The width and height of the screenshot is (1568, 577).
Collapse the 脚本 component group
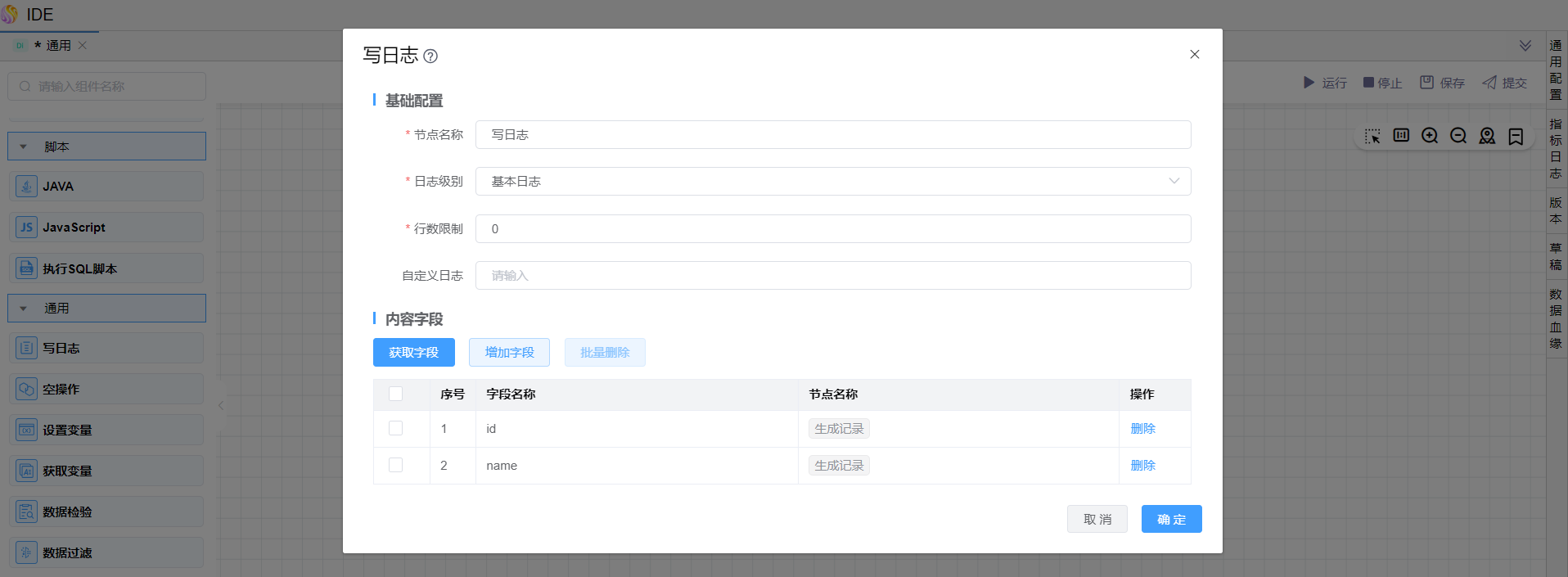(24, 147)
